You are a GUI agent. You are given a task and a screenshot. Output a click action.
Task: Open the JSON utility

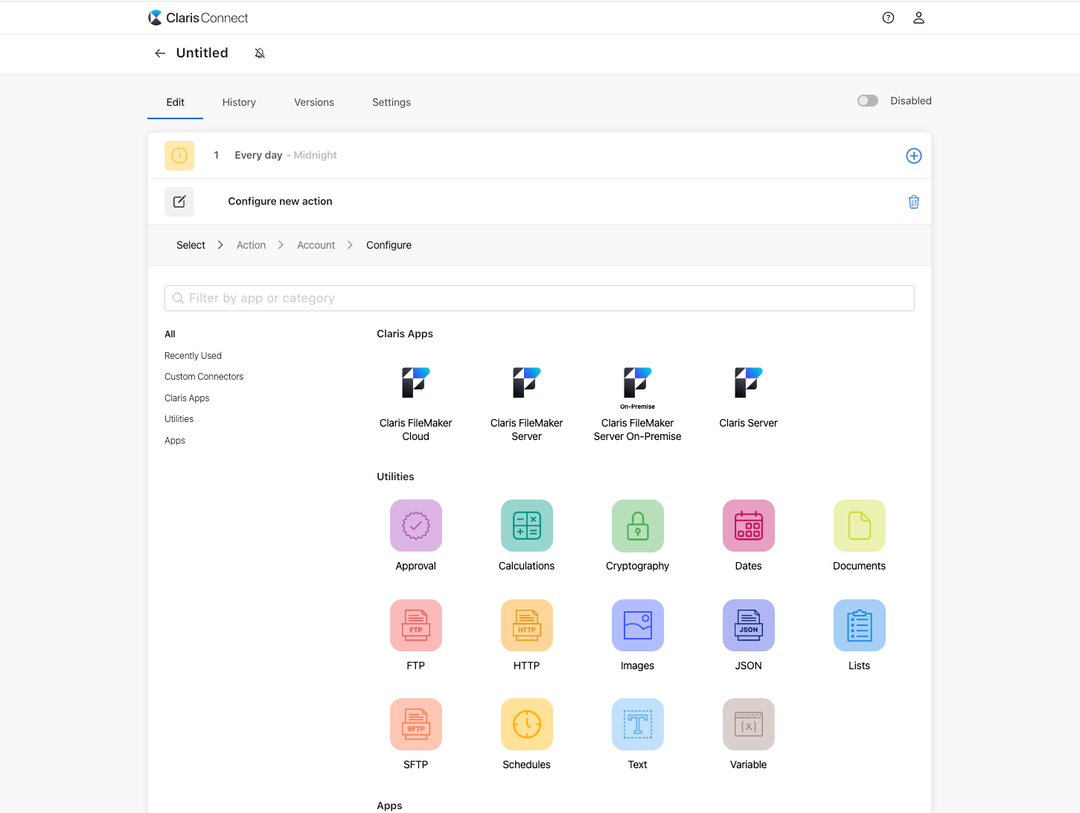[748, 625]
